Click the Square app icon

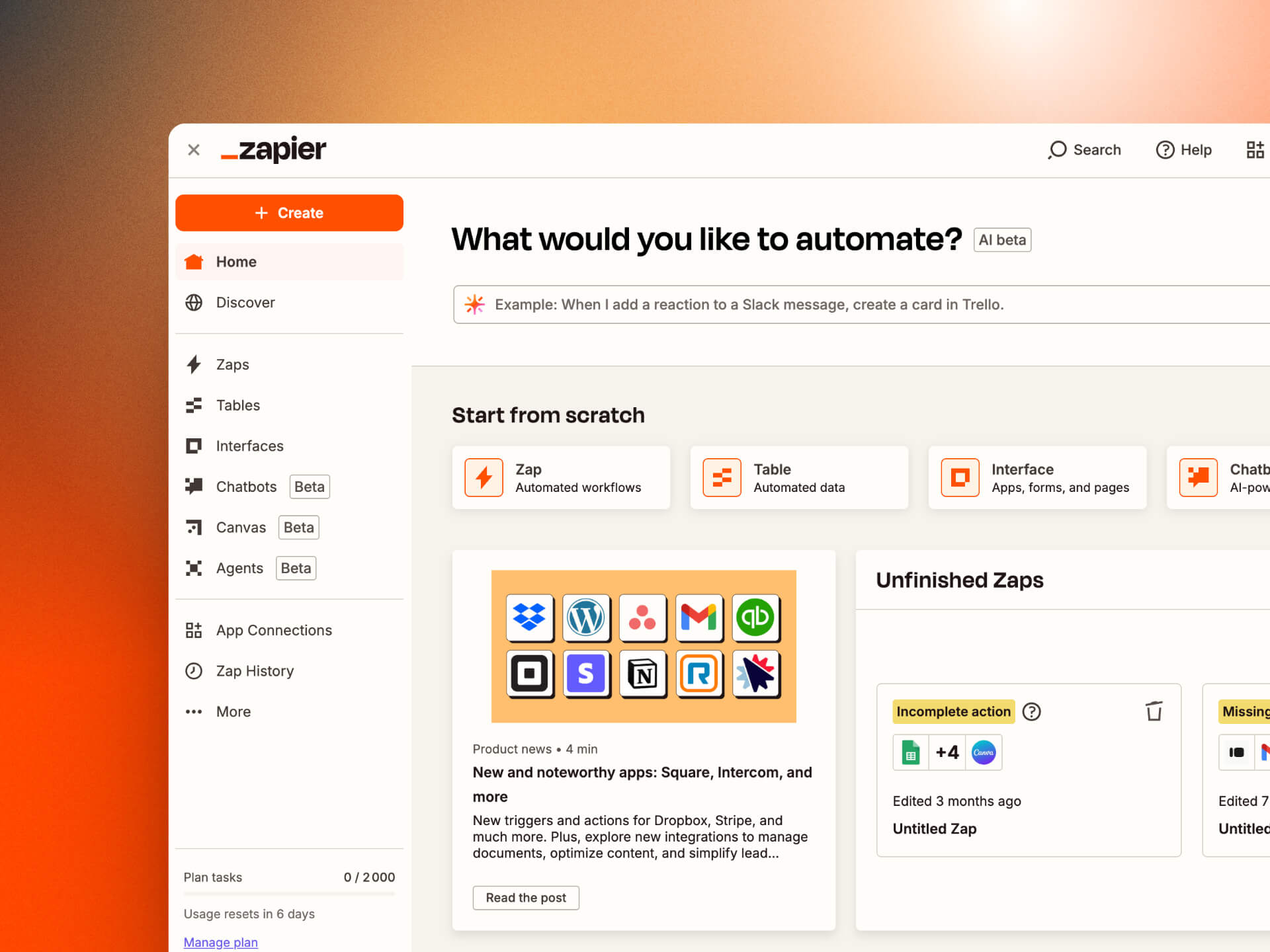[529, 674]
